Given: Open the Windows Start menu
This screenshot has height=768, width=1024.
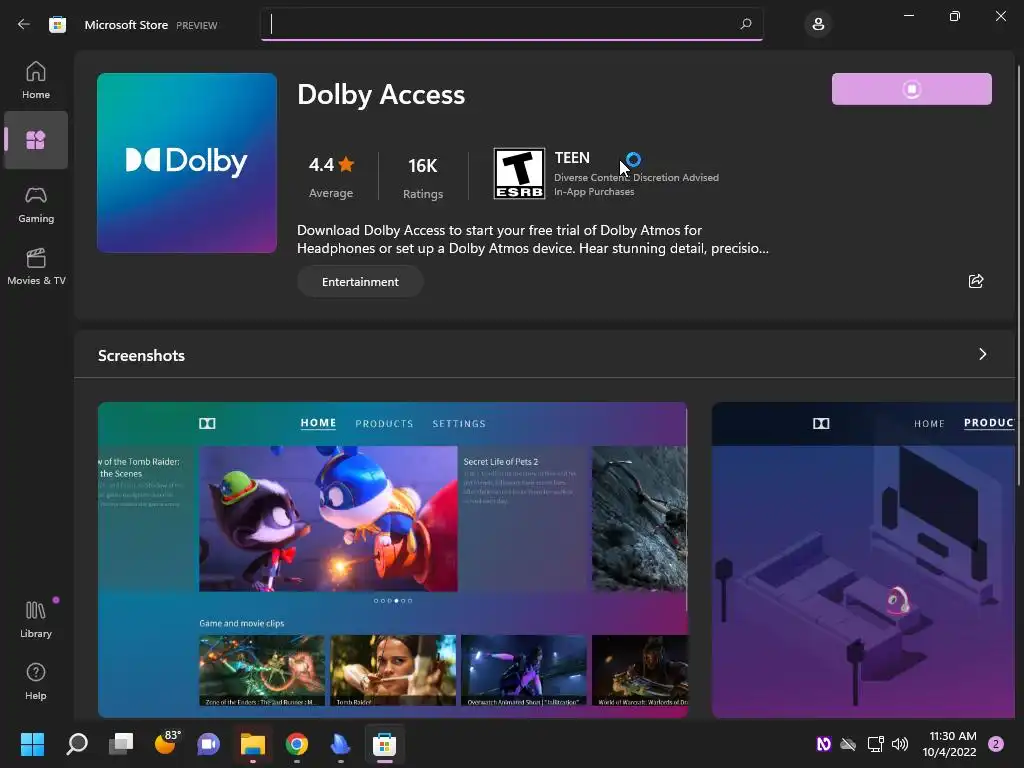Looking at the screenshot, I should tap(32, 744).
